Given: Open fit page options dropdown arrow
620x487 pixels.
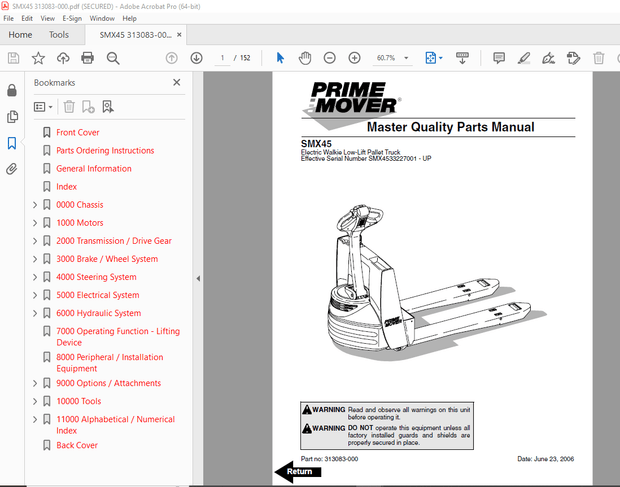Looking at the screenshot, I should click(x=441, y=58).
